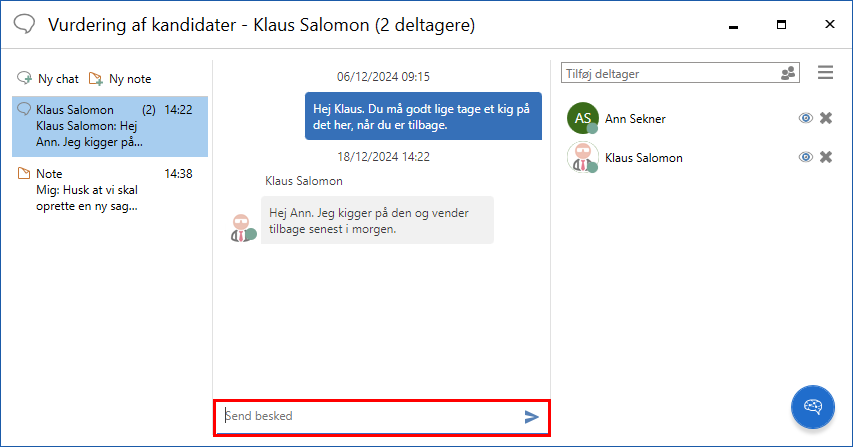Click the send message arrow icon

pos(531,416)
